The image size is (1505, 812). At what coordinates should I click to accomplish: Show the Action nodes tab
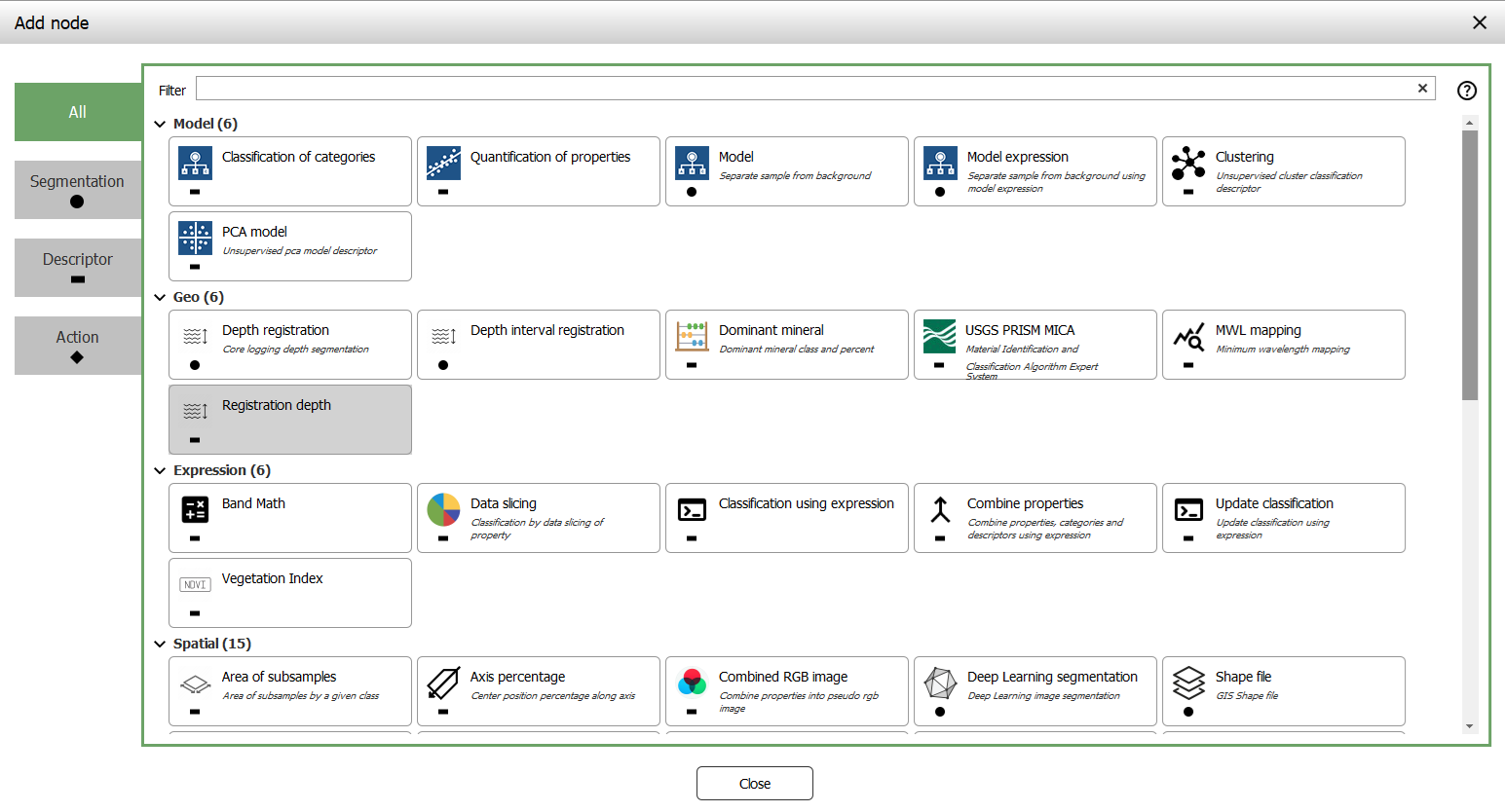point(77,345)
